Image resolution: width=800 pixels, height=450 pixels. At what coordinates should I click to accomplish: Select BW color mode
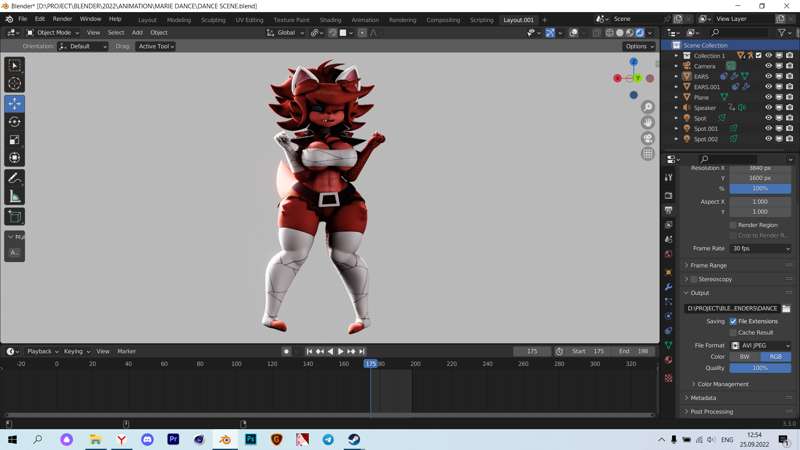pyautogui.click(x=745, y=357)
